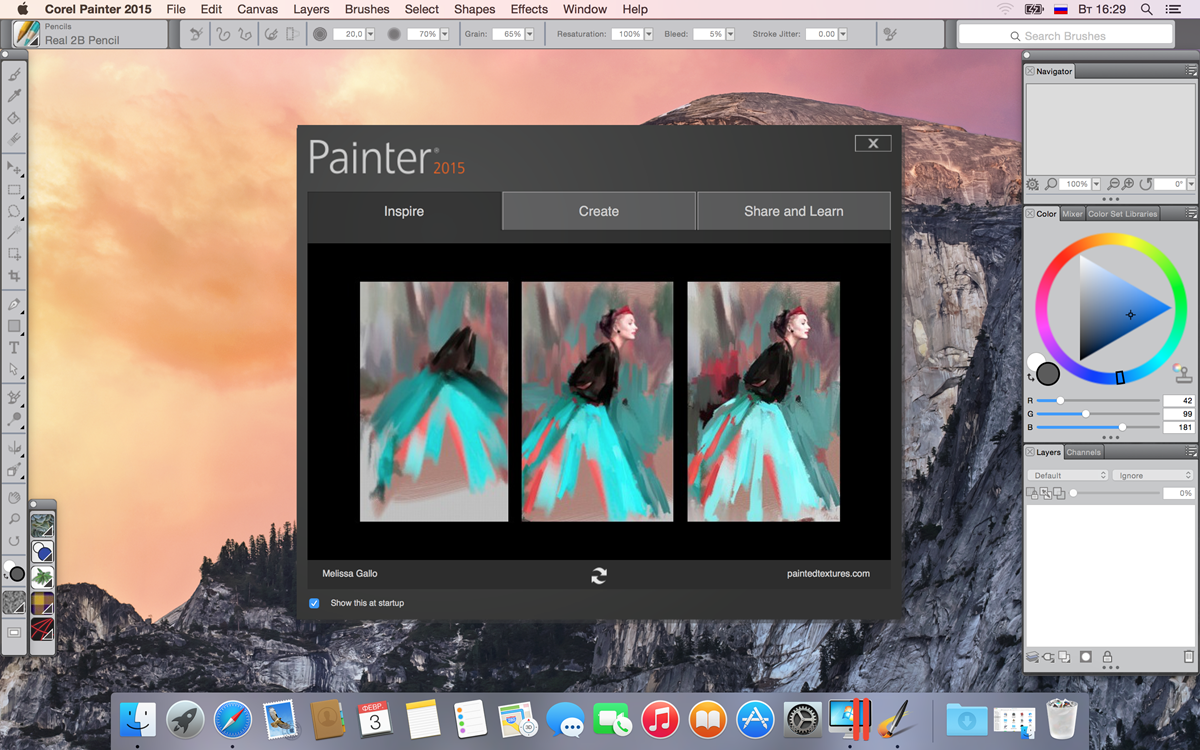Open the Gradient selector in the media bar

pos(42,551)
